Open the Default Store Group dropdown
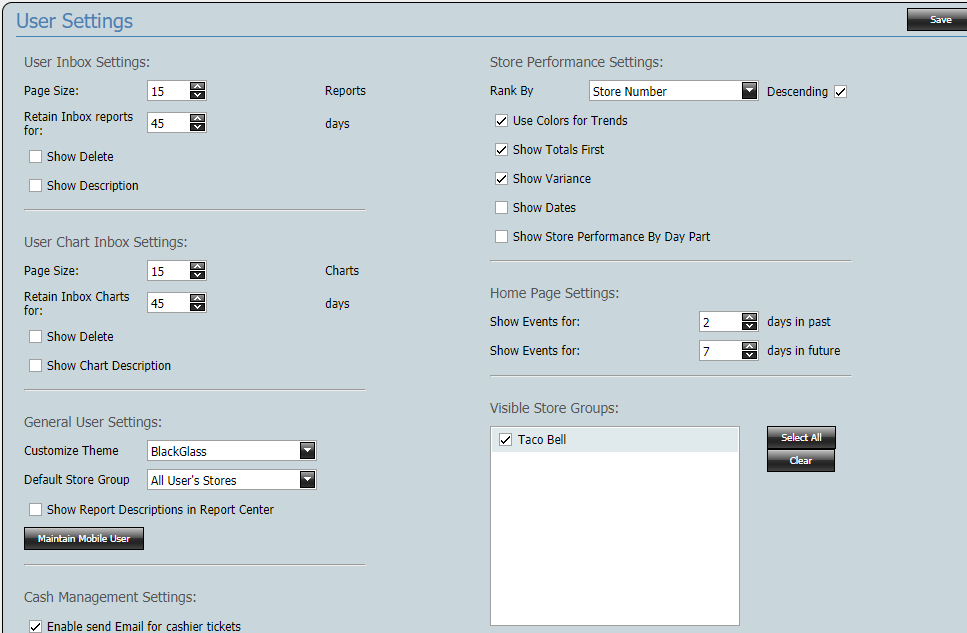The width and height of the screenshot is (967, 633). 308,479
